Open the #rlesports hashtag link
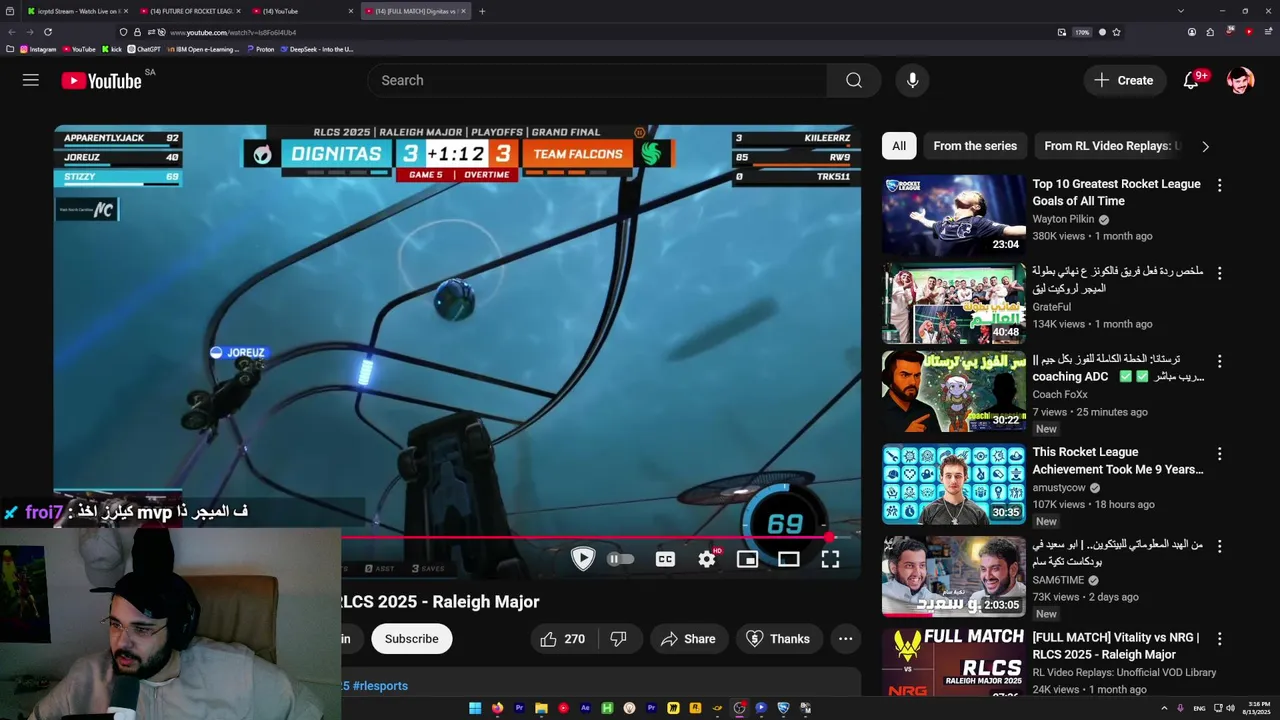This screenshot has height=720, width=1280. tap(380, 686)
